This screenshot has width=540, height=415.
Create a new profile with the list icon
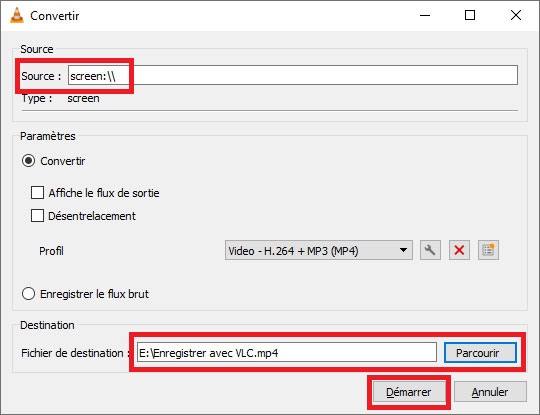click(488, 250)
